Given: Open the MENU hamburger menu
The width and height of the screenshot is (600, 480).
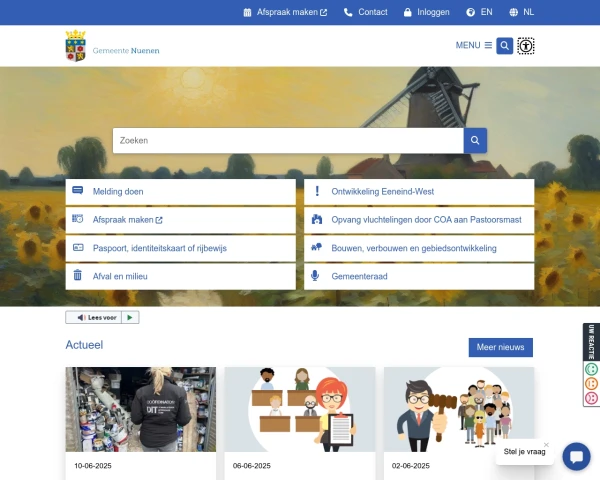Looking at the screenshot, I should (474, 45).
